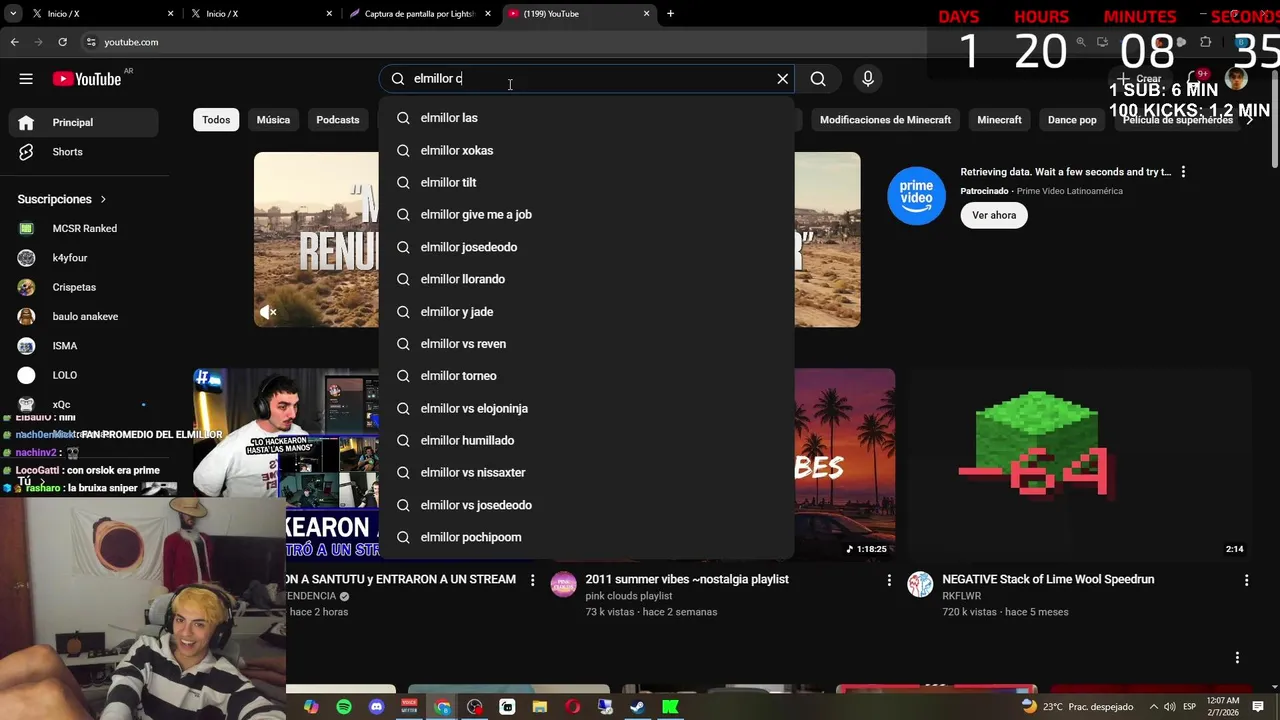Open options for NEGATIVE Stack video
1280x720 pixels.
[x=1246, y=580]
